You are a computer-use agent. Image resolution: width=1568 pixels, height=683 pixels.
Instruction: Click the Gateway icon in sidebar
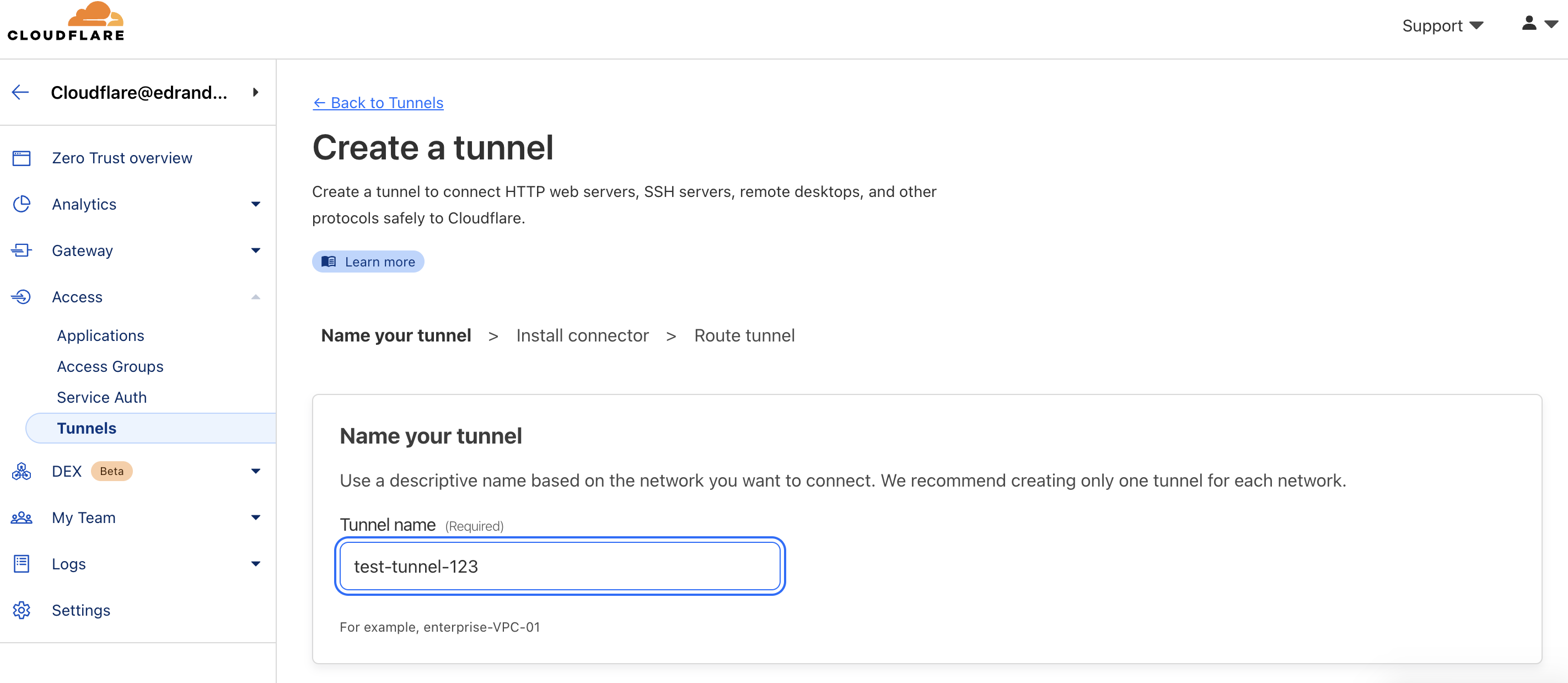pyautogui.click(x=22, y=250)
